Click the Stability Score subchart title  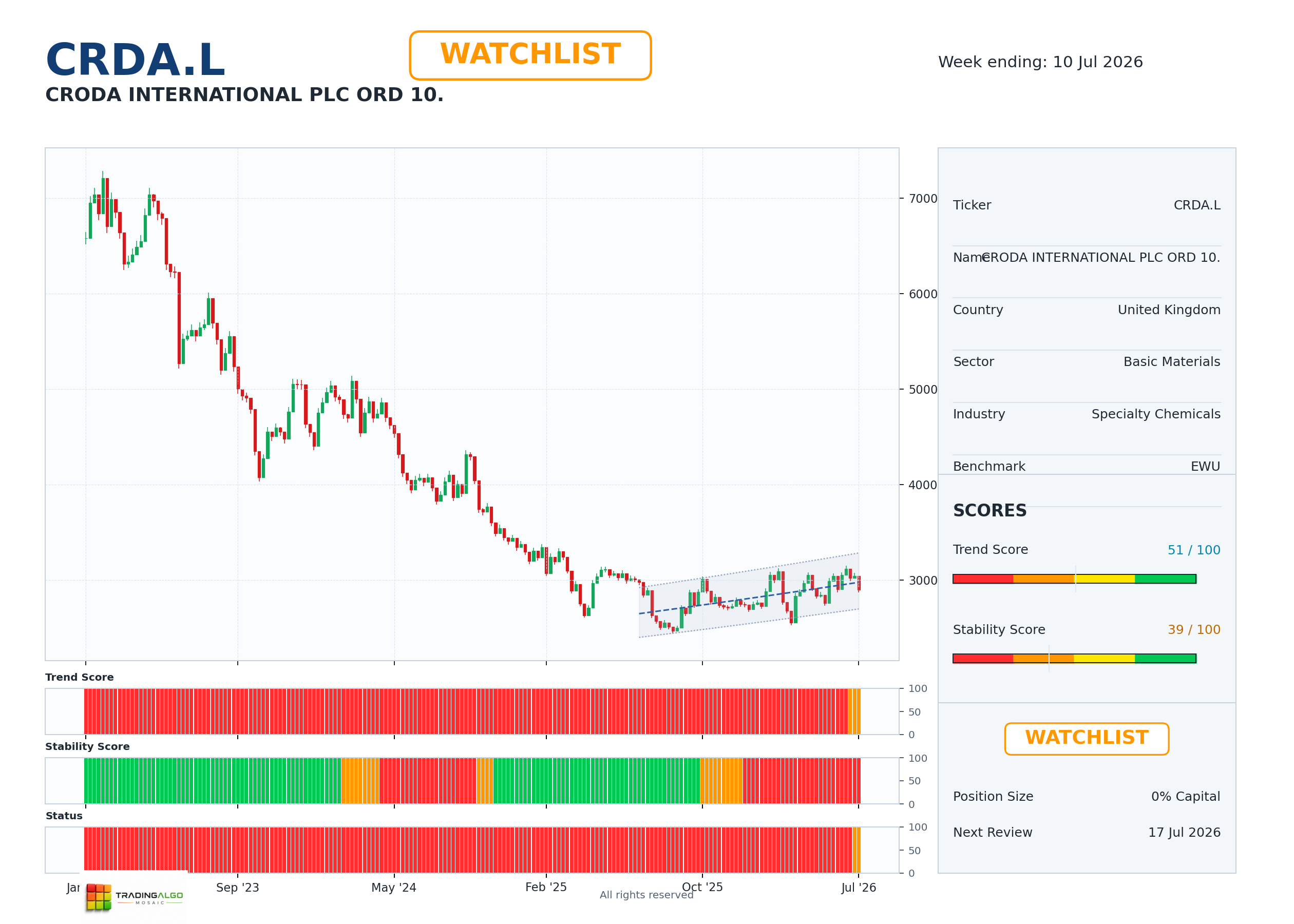point(88,746)
